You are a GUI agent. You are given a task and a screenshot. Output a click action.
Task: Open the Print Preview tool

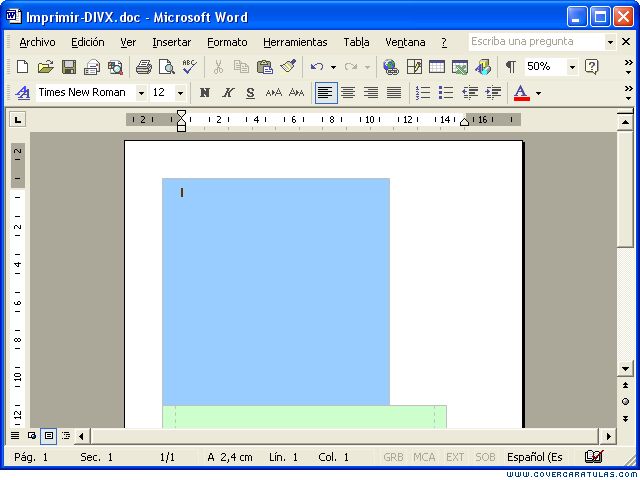click(x=167, y=67)
